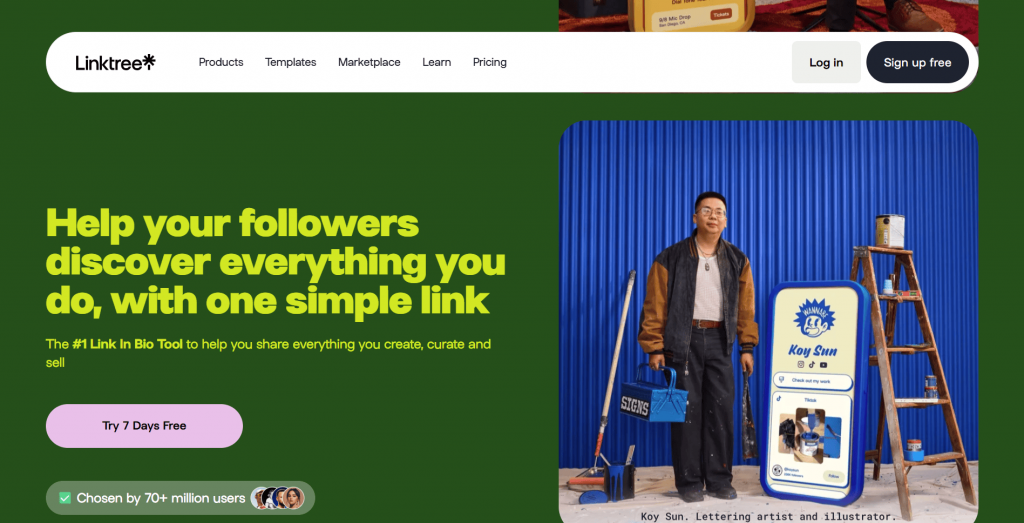
Task: Click the TikTok icon under Koy Sun
Action: tap(812, 364)
